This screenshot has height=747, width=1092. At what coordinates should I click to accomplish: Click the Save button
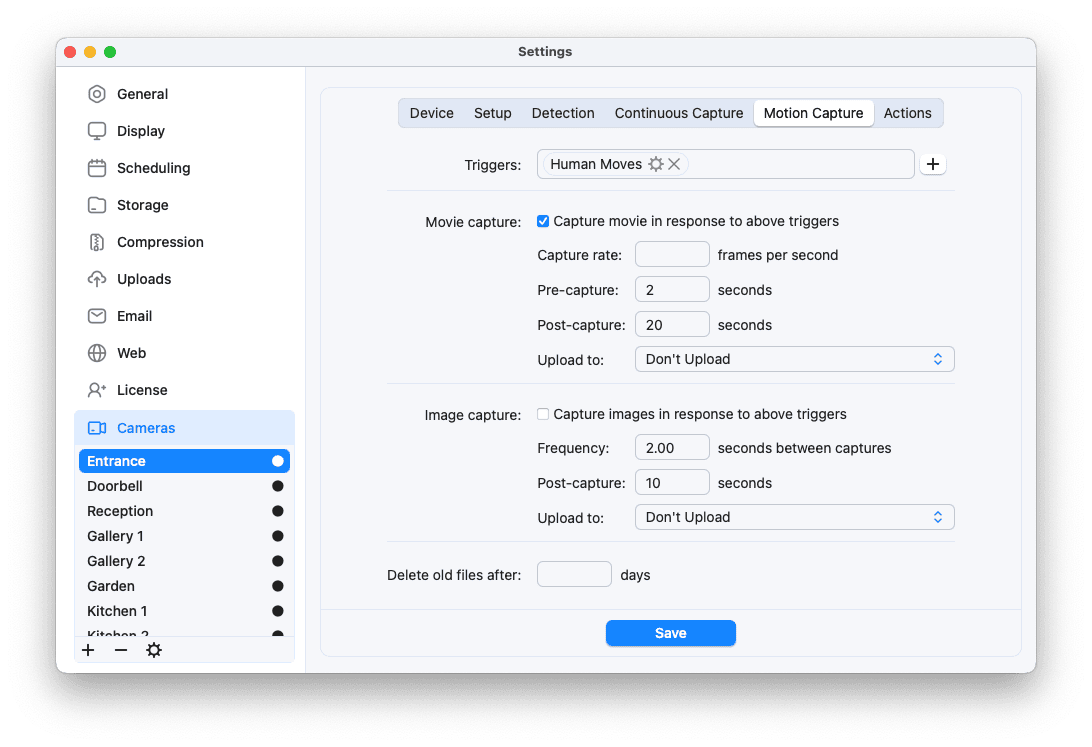coord(670,633)
